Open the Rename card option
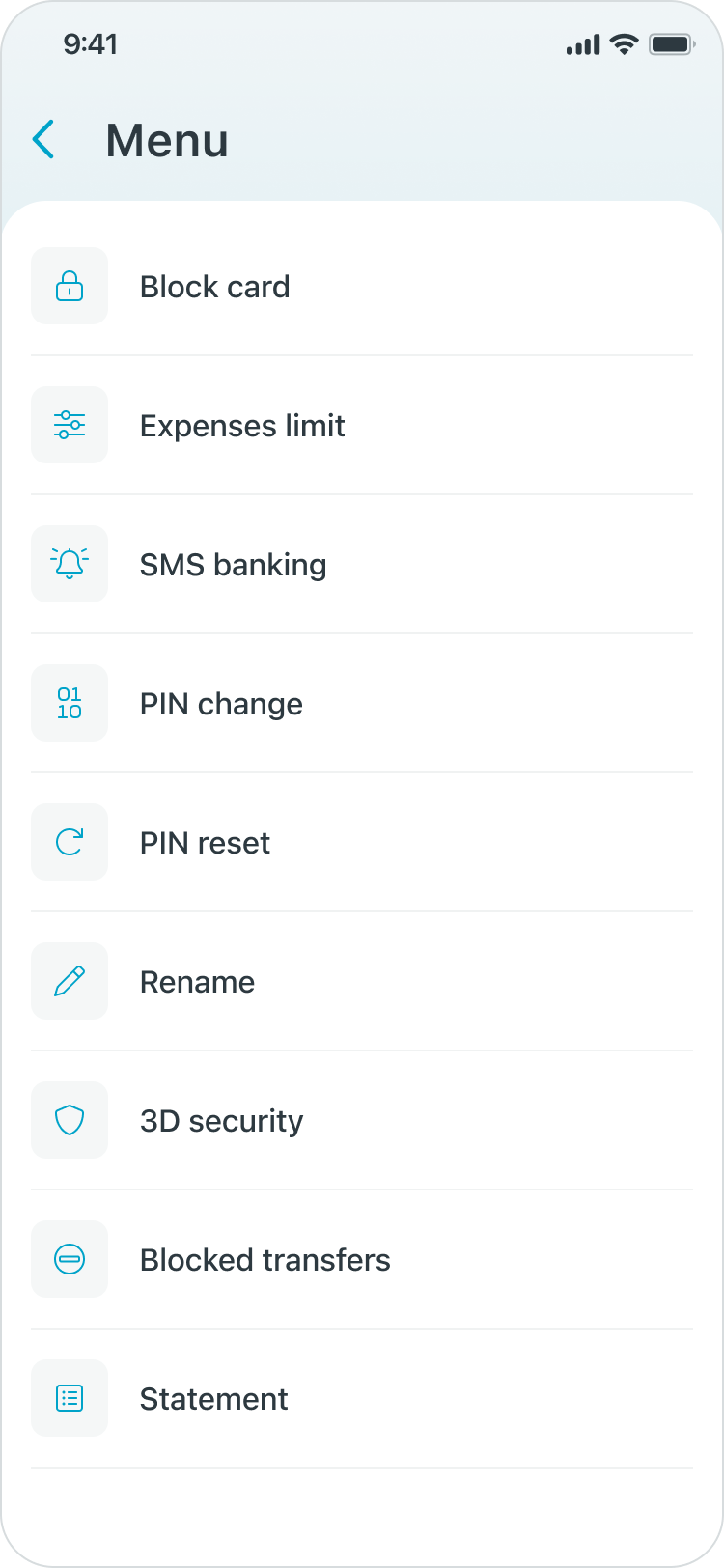Viewport: 724px width, 1568px height. 197,982
